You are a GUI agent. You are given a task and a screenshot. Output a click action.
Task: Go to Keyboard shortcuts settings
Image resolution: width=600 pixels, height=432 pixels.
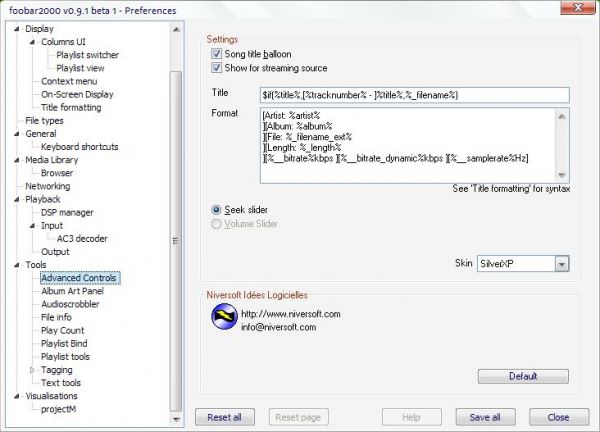(x=81, y=147)
